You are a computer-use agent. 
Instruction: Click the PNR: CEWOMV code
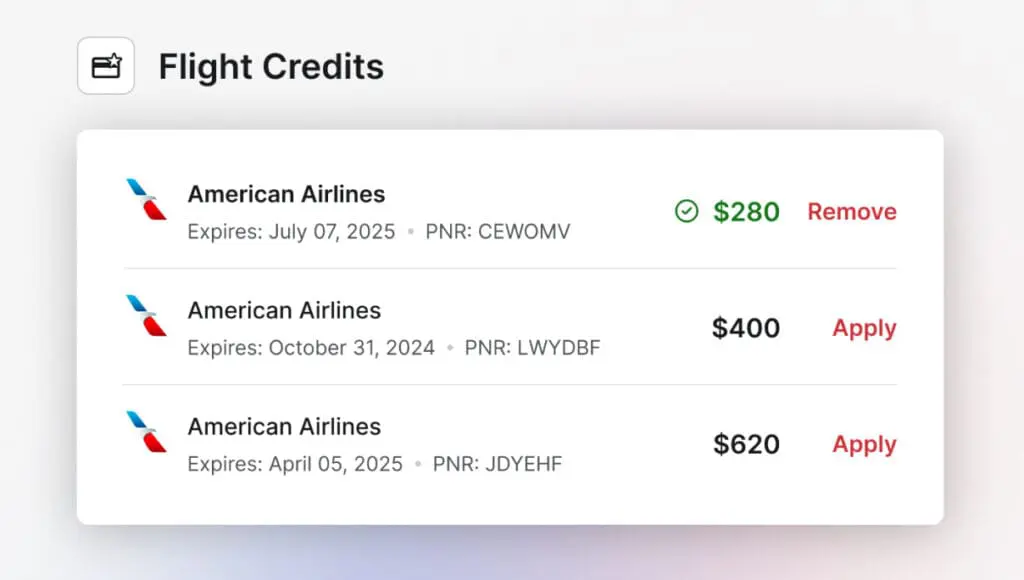tap(498, 232)
